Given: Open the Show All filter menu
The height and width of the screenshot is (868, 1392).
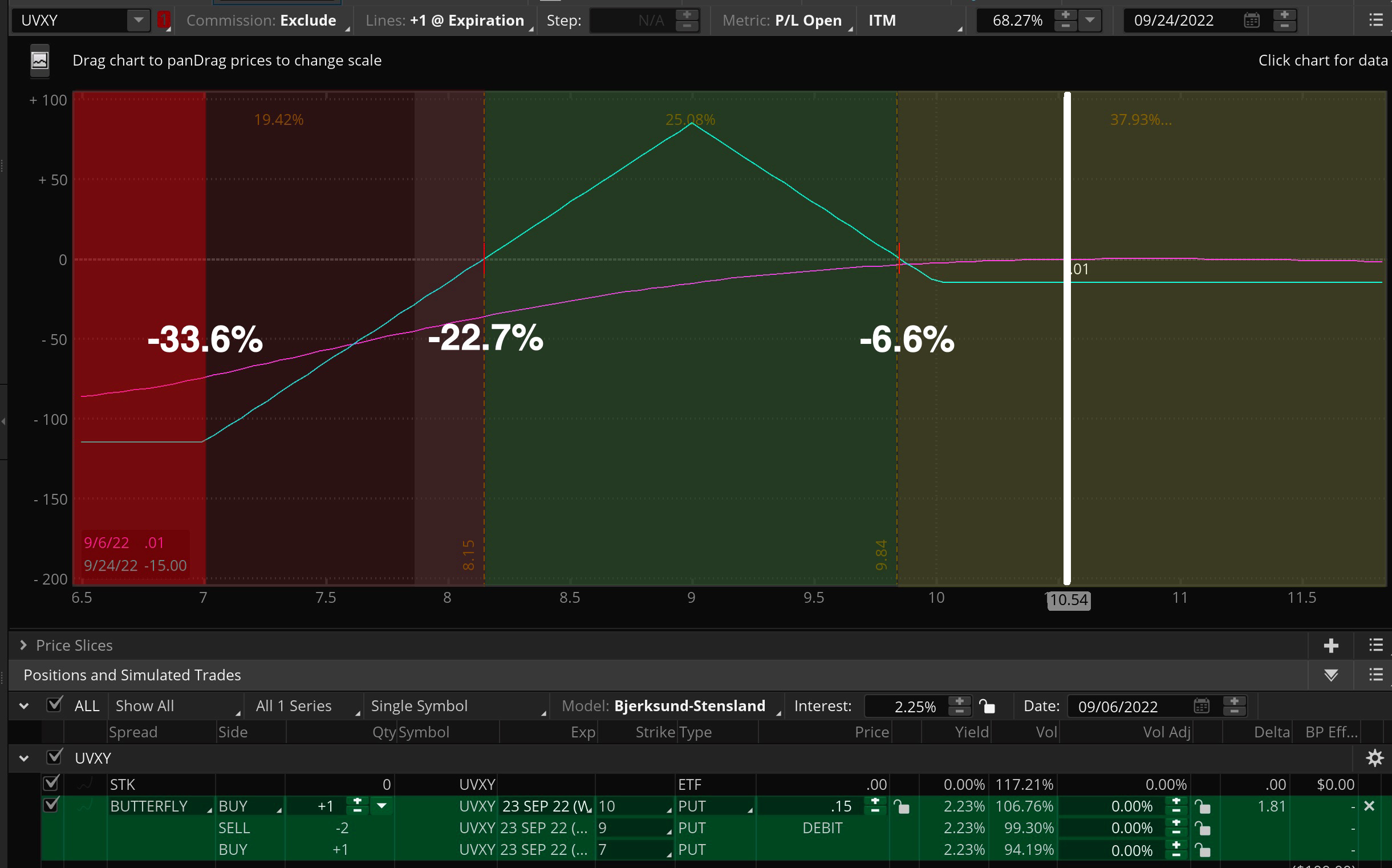Looking at the screenshot, I should 175,705.
